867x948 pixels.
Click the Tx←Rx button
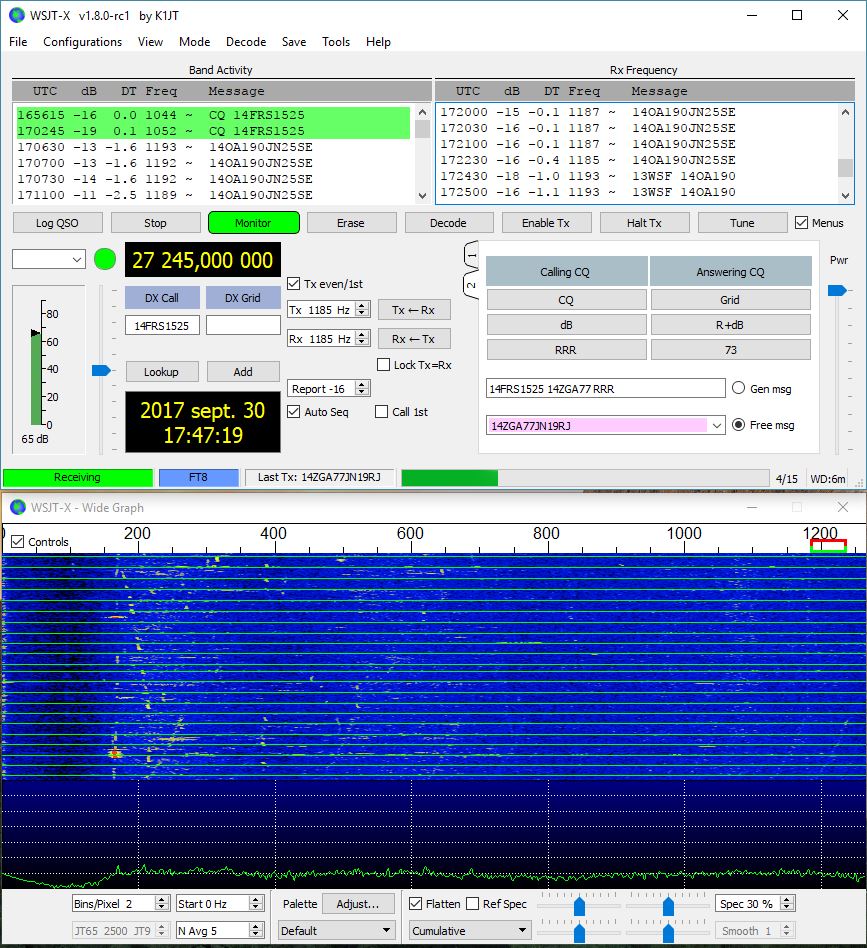tap(414, 310)
